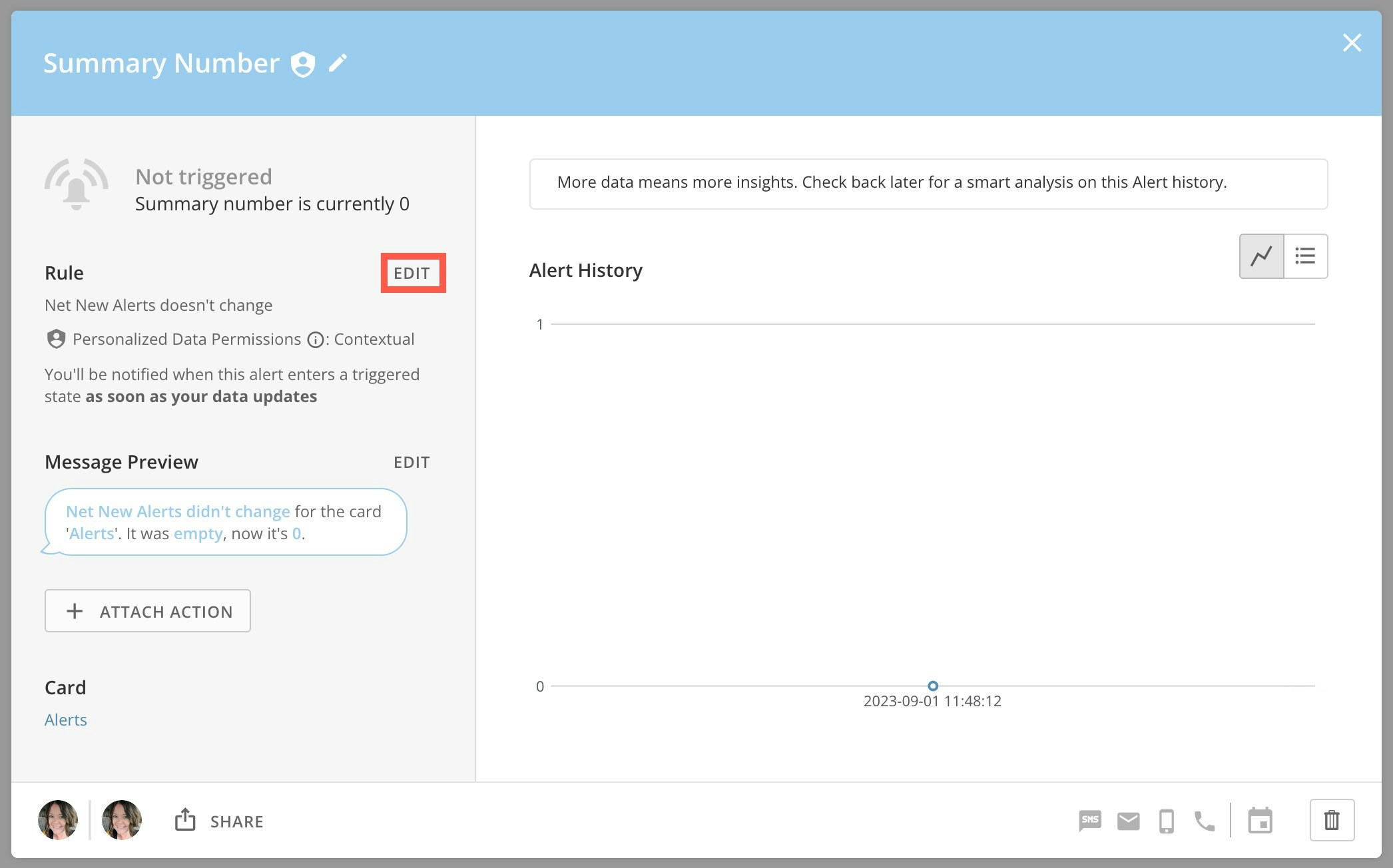
Task: Toggle email notification envelope icon
Action: 1128,821
